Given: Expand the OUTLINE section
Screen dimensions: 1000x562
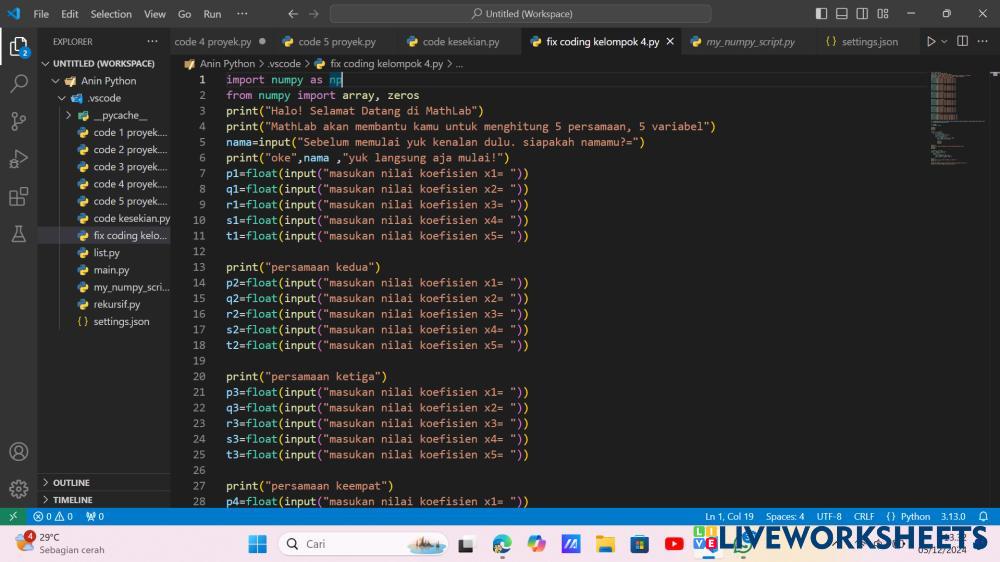Looking at the screenshot, I should [x=71, y=483].
